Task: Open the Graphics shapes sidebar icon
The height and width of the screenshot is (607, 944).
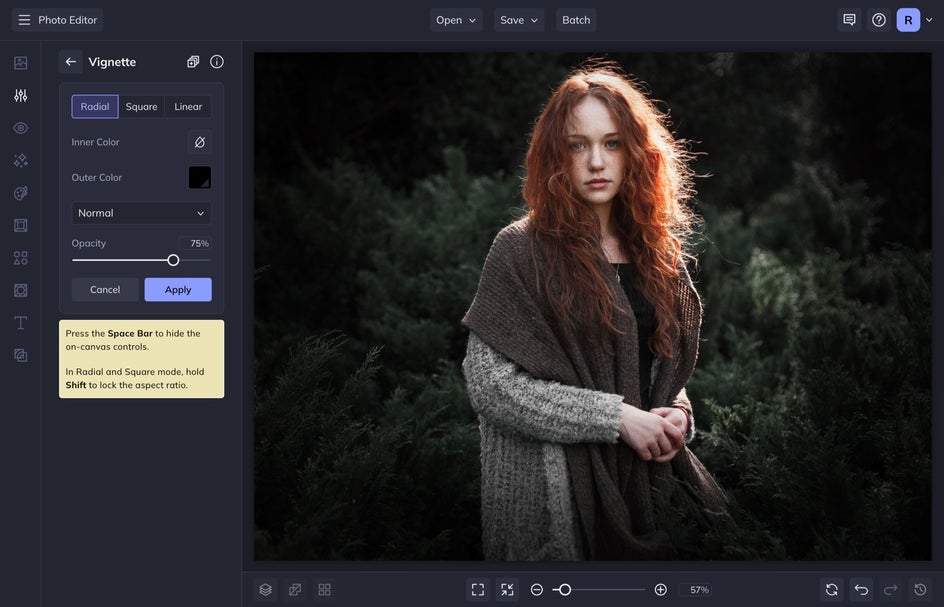Action: coord(20,258)
